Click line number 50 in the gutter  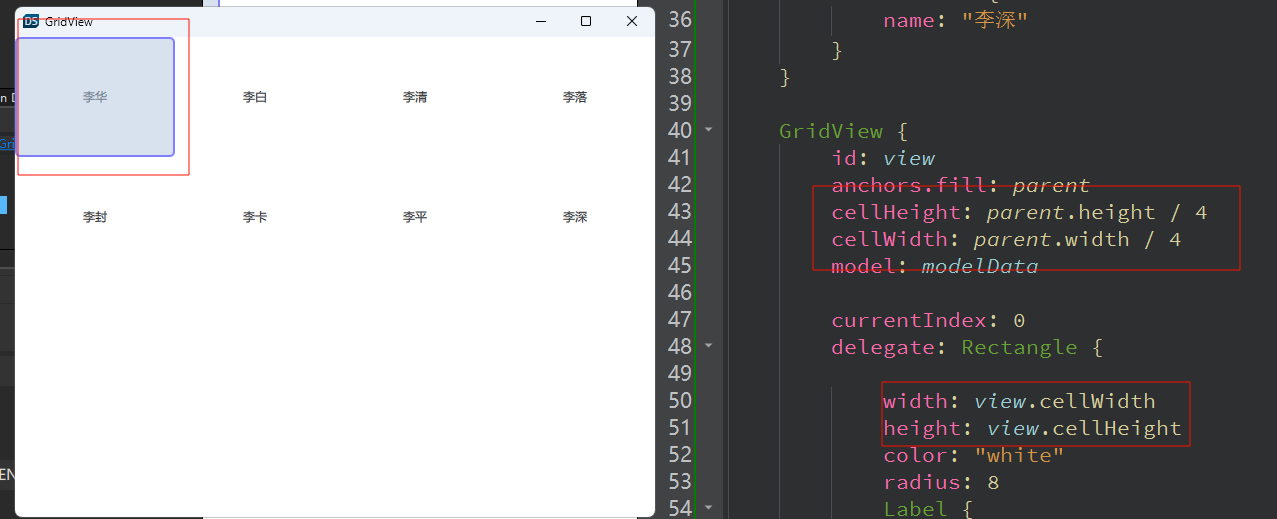point(679,400)
